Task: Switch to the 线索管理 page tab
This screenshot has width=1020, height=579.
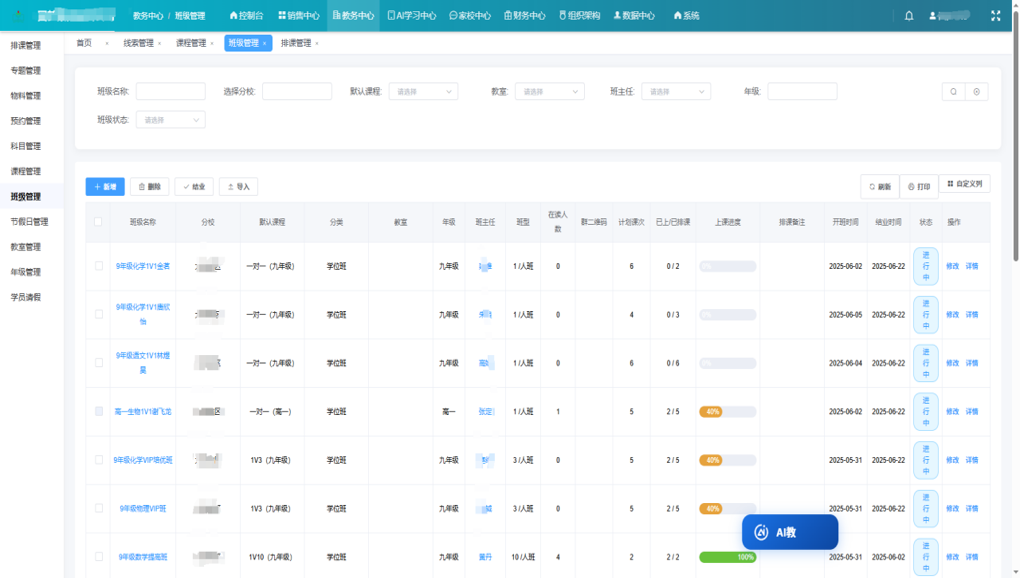Action: 139,44
